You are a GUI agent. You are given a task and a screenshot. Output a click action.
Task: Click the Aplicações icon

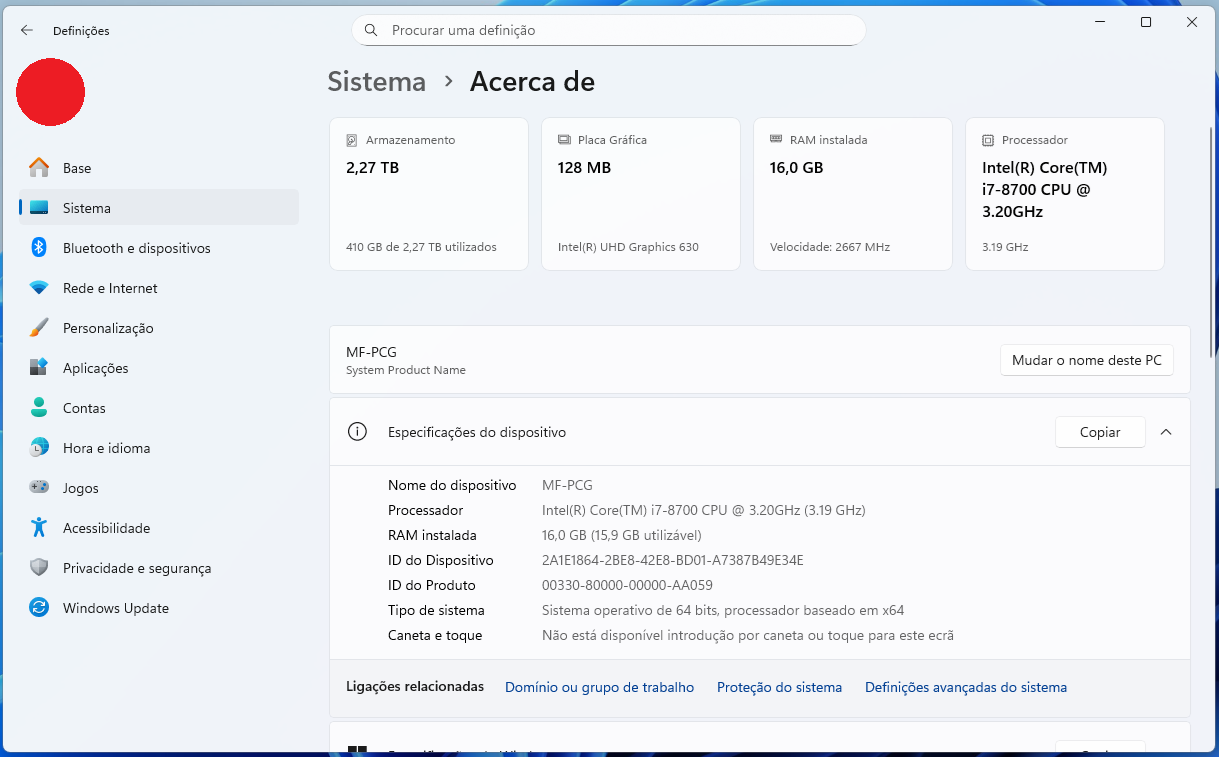(x=39, y=368)
